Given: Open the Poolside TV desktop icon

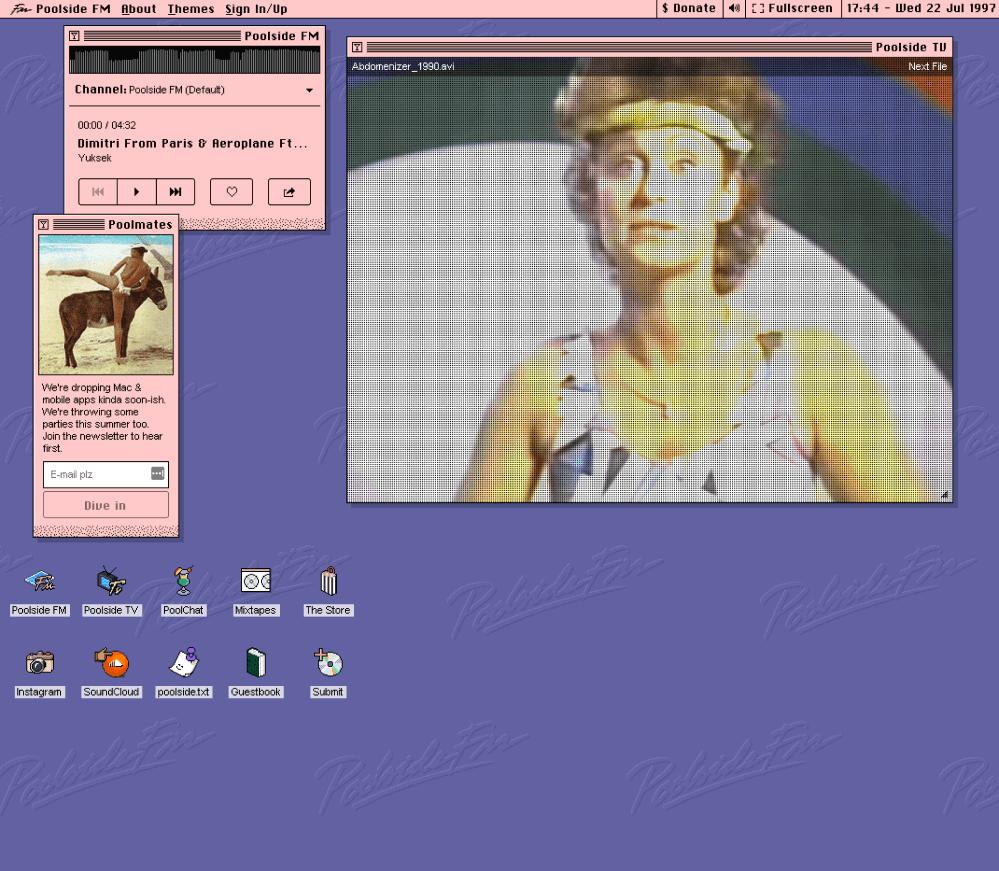Looking at the screenshot, I should click(x=111, y=582).
